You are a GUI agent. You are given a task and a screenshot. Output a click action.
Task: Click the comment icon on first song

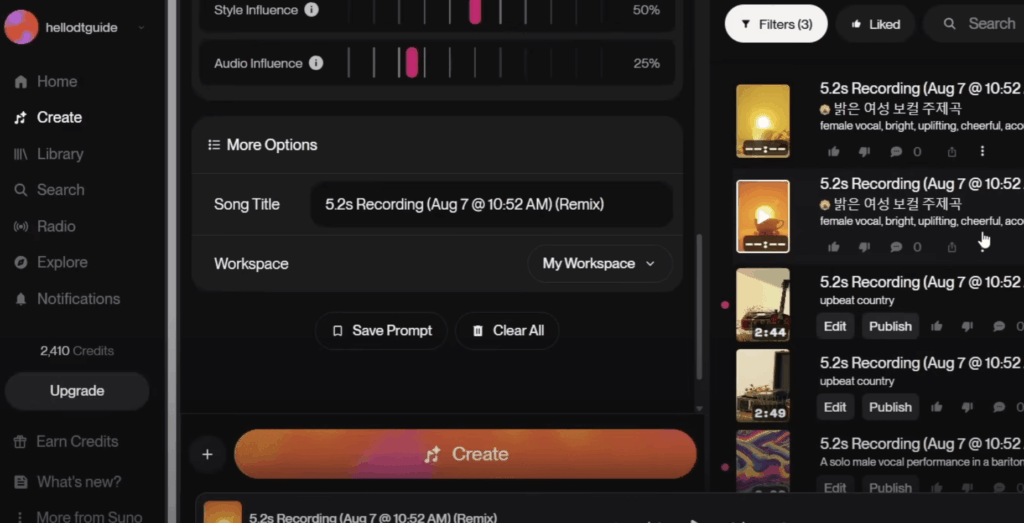(896, 151)
